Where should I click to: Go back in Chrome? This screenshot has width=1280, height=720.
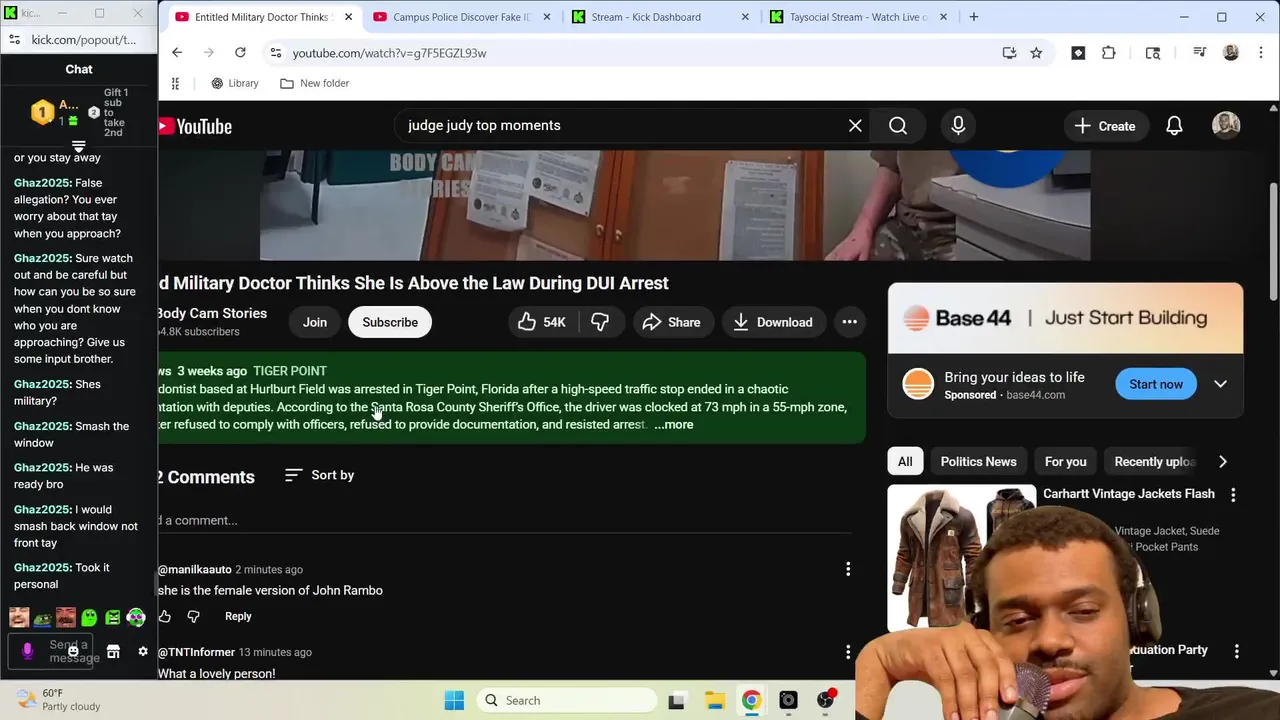point(177,52)
